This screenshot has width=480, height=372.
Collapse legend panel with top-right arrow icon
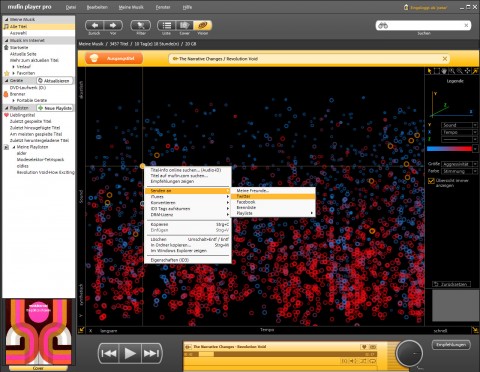pyautogui.click(x=475, y=71)
